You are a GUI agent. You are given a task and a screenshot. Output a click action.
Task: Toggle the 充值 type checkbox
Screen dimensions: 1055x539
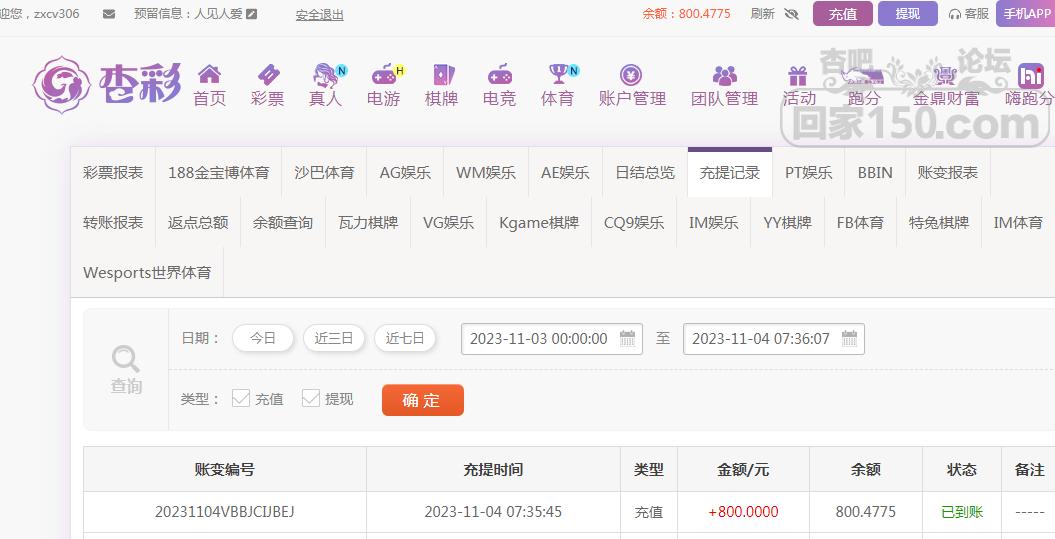[x=241, y=398]
